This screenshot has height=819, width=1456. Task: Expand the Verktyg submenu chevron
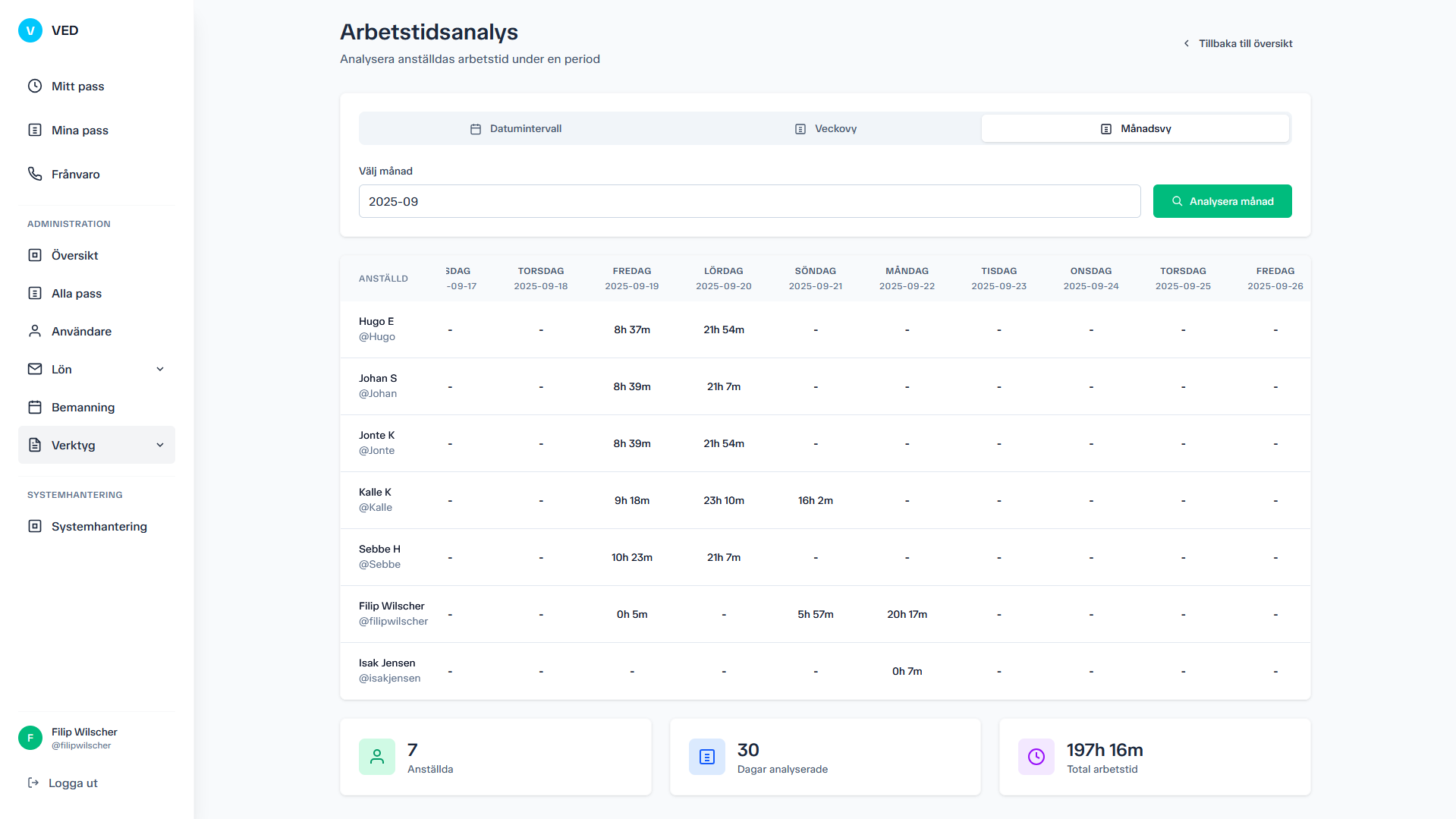click(160, 445)
